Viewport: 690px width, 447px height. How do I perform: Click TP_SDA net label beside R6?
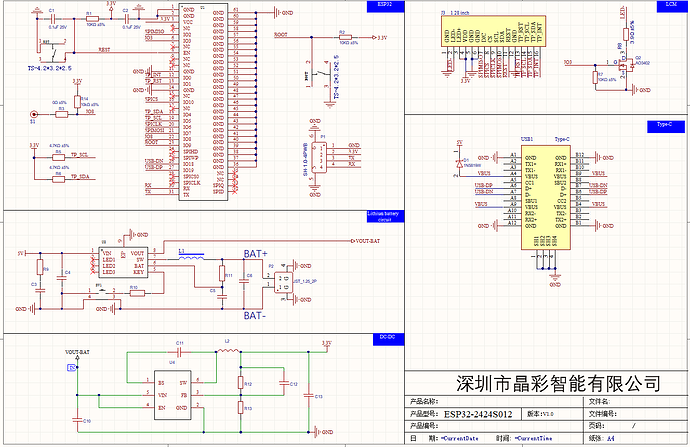pyautogui.click(x=80, y=176)
